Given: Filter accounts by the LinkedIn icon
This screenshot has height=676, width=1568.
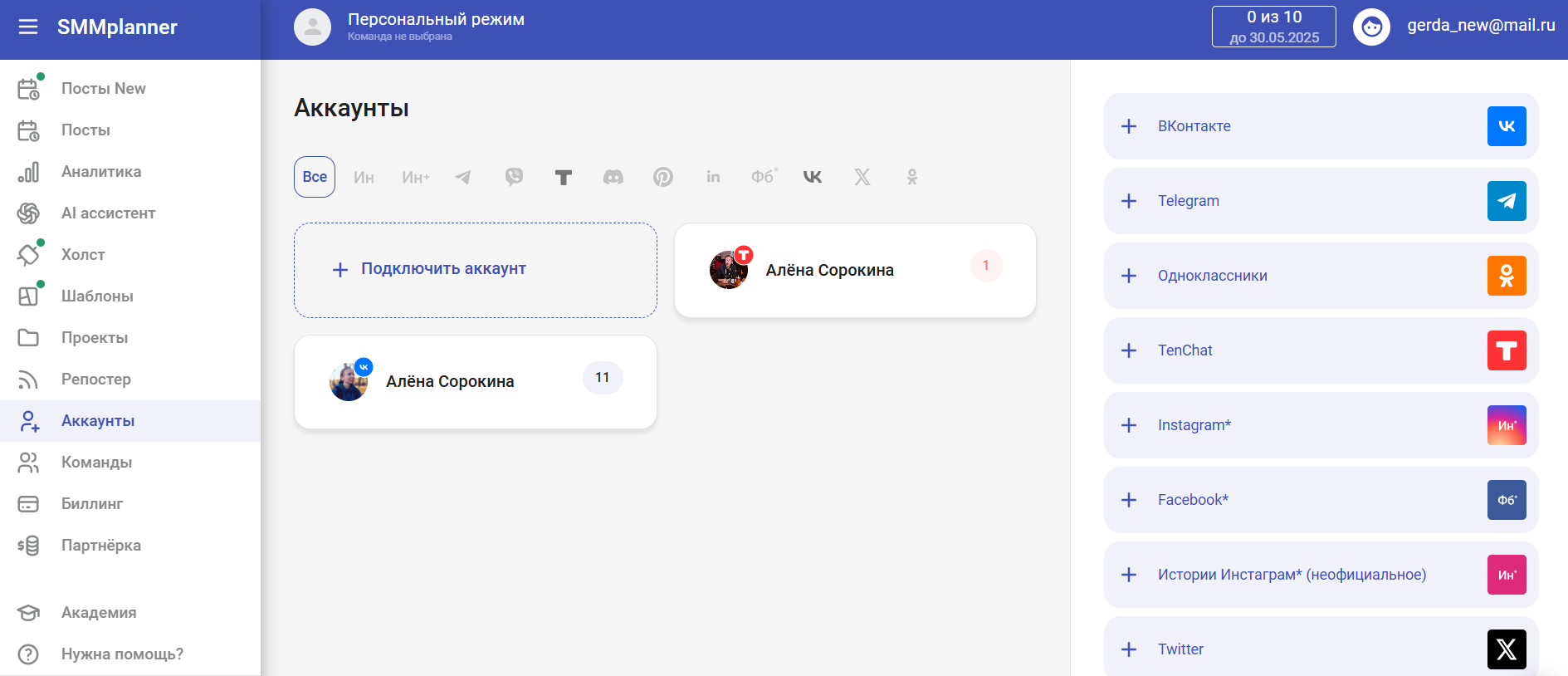Looking at the screenshot, I should coord(713,177).
